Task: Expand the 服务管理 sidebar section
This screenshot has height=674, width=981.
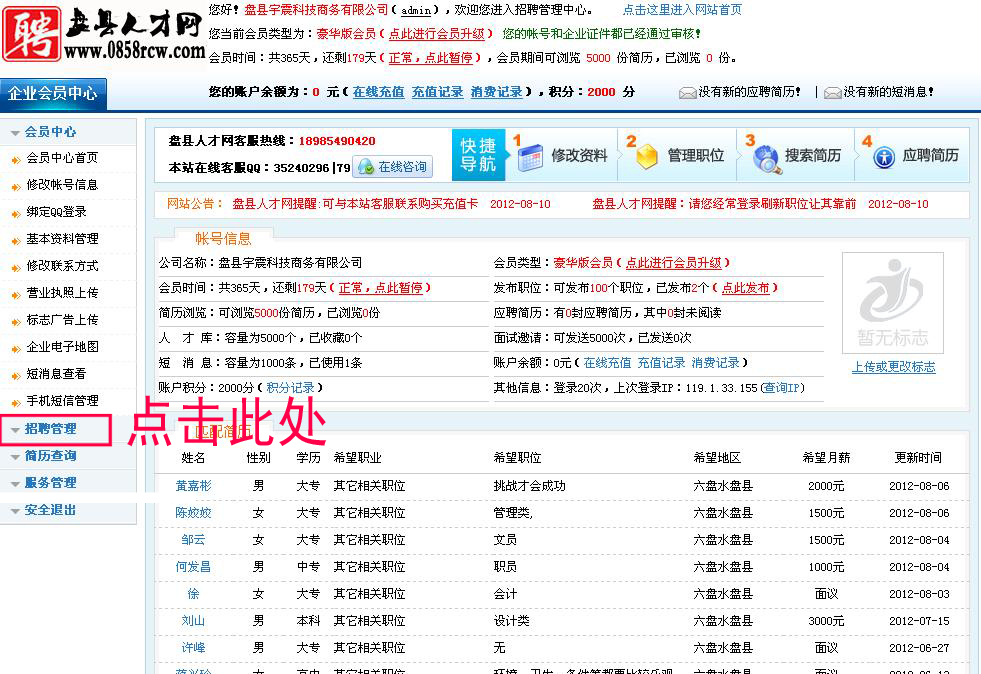Action: (50, 483)
